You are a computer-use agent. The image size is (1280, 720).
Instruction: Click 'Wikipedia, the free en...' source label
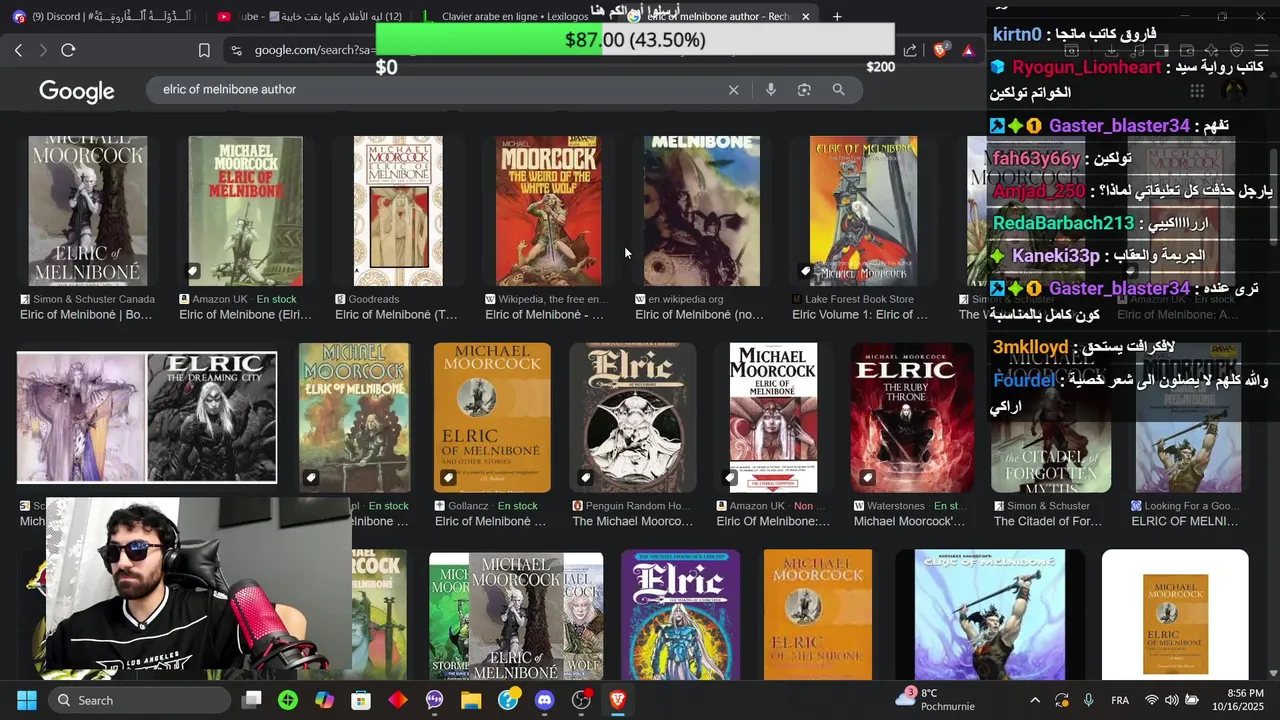(553, 299)
